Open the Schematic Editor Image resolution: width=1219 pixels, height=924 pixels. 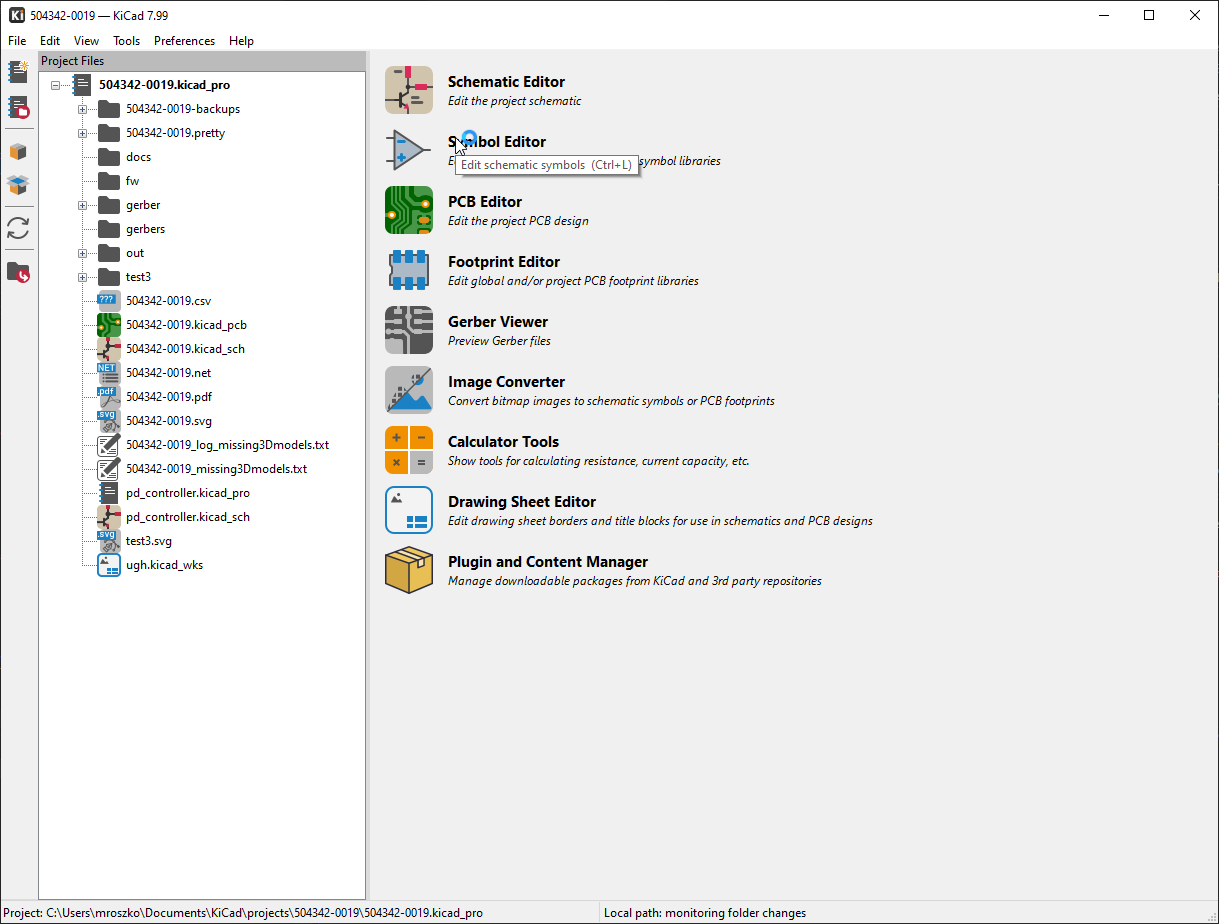click(506, 81)
